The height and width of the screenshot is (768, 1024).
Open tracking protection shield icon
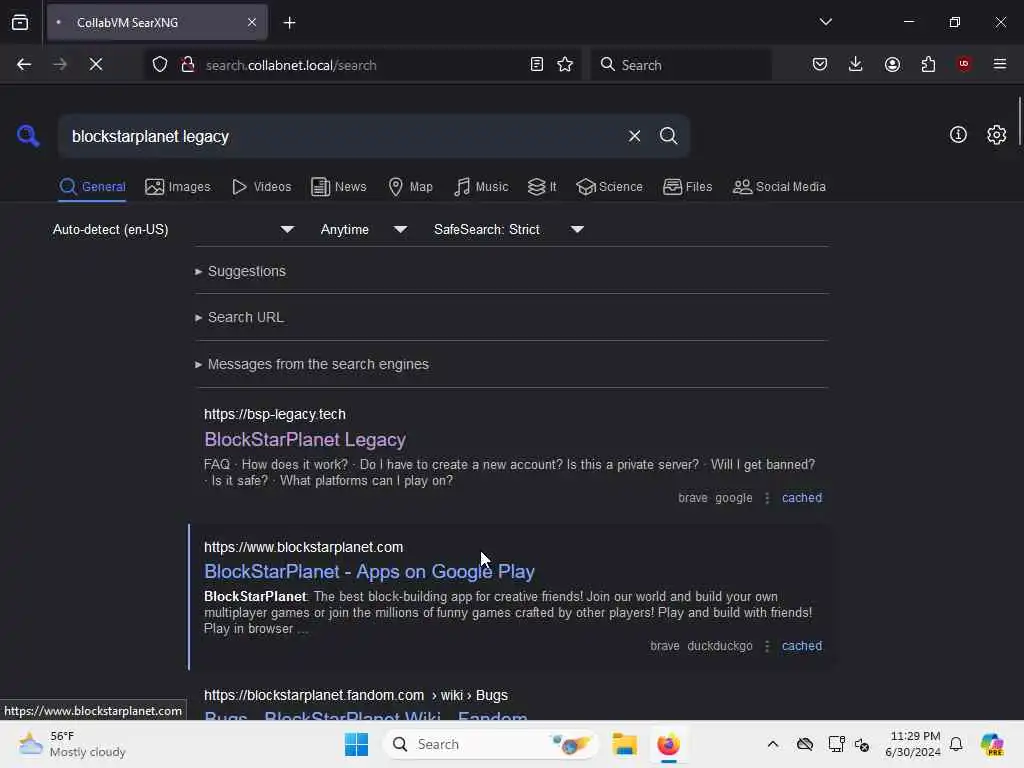(160, 64)
